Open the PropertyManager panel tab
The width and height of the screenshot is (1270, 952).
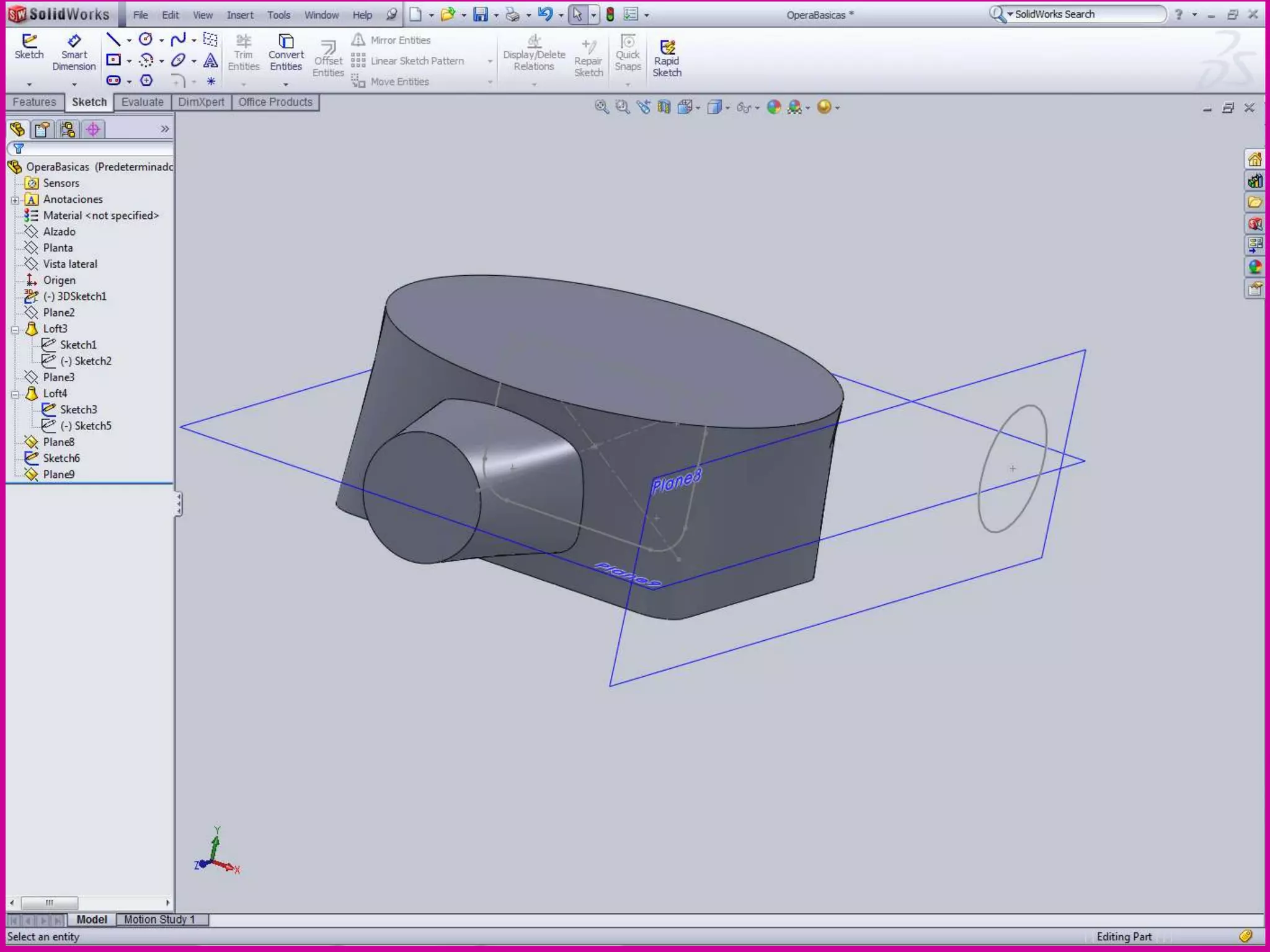pyautogui.click(x=42, y=130)
